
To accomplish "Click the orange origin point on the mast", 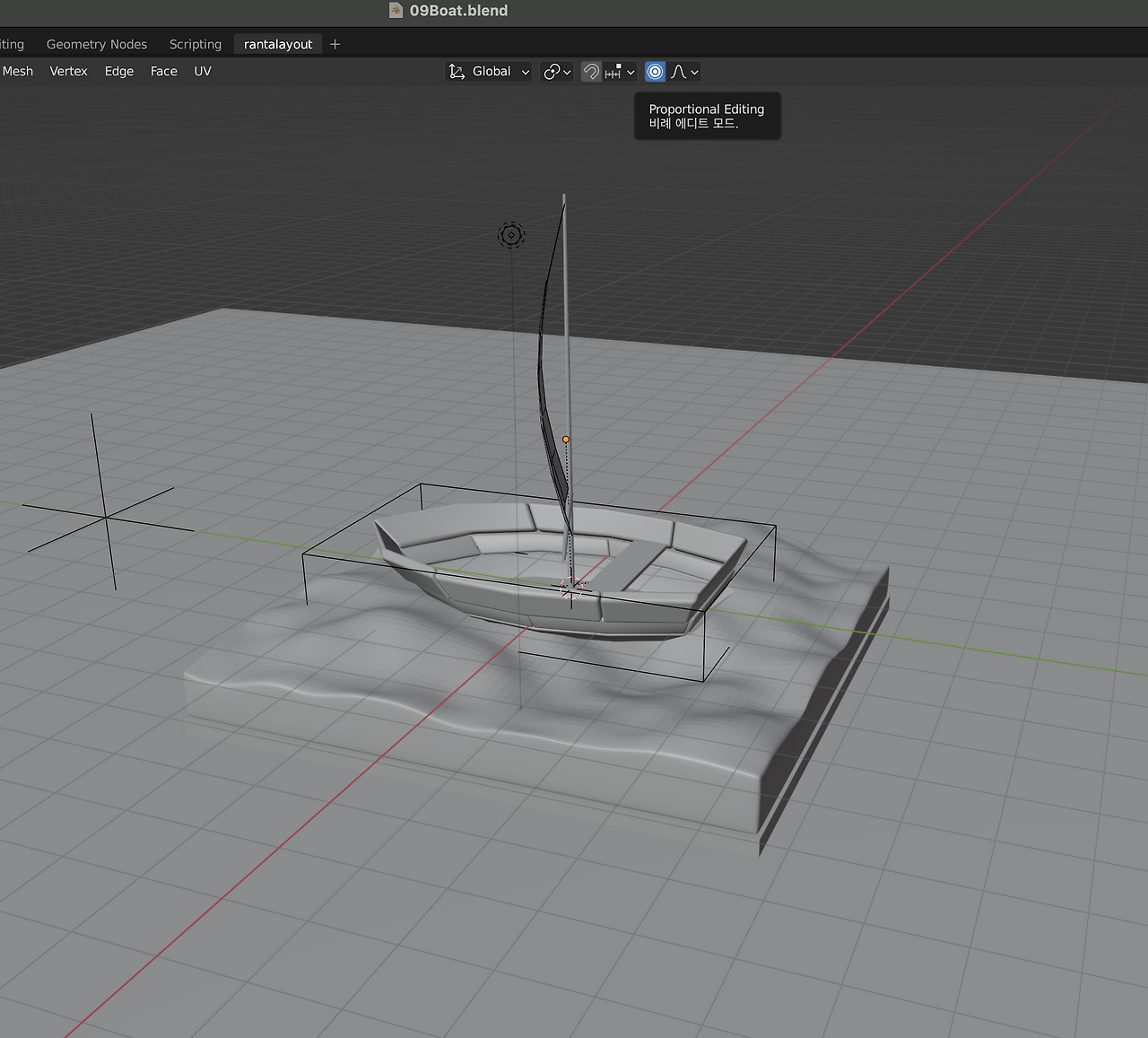I will [566, 440].
